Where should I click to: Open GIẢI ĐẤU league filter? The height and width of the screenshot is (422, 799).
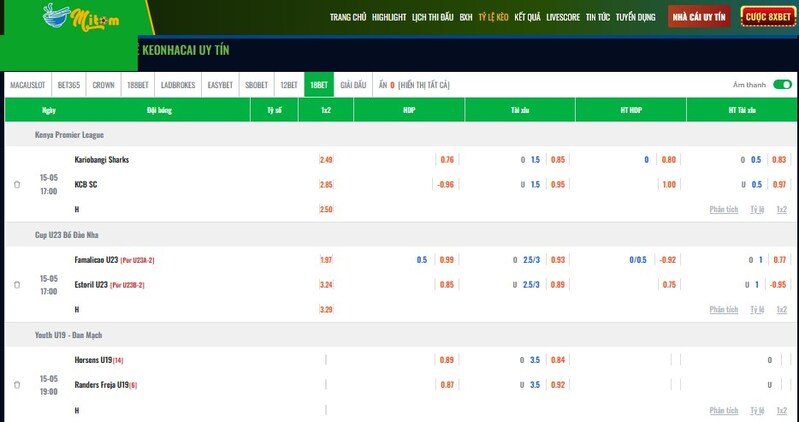pos(353,85)
